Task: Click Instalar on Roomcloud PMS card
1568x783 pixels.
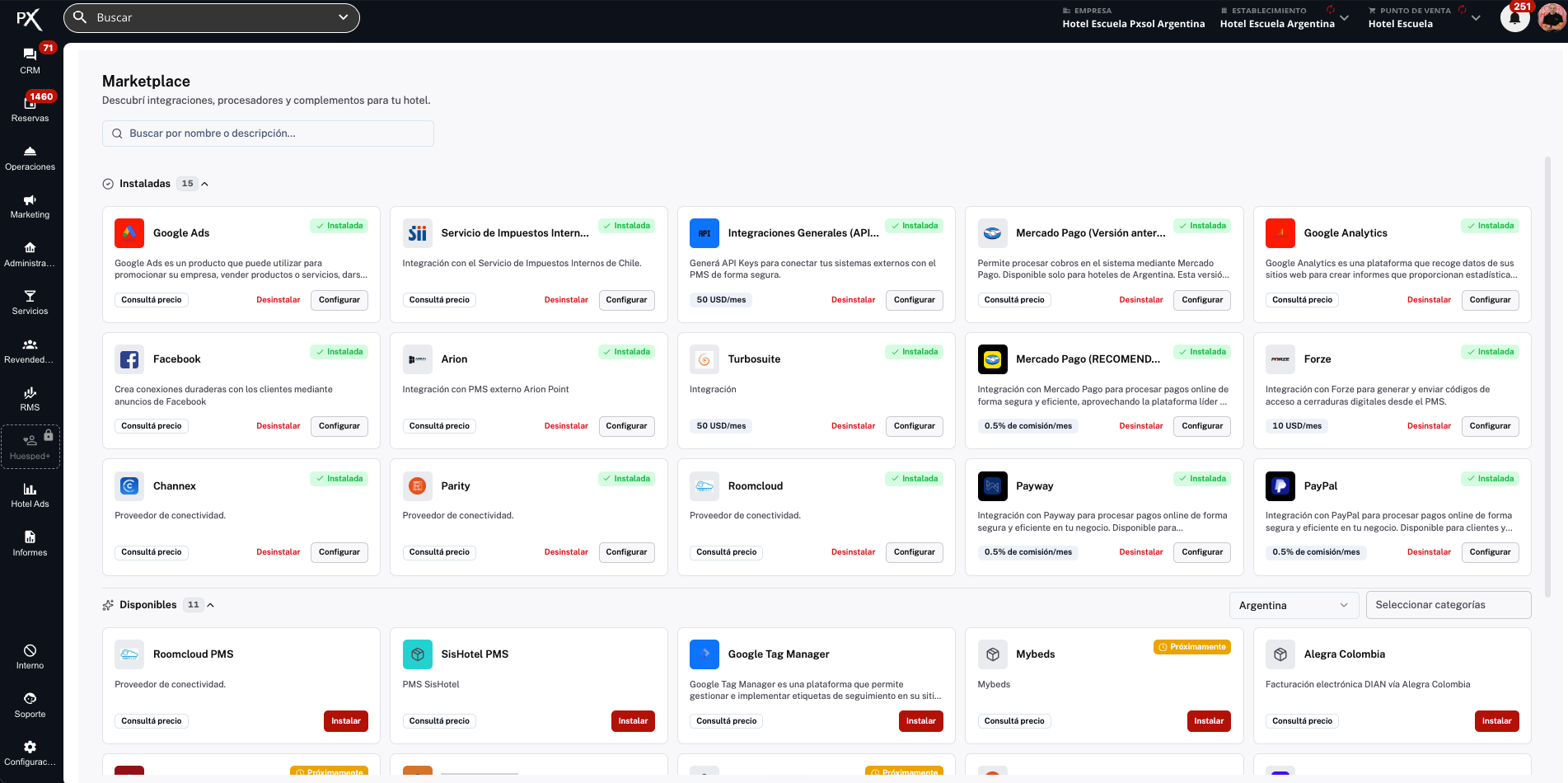Action: pyautogui.click(x=346, y=721)
